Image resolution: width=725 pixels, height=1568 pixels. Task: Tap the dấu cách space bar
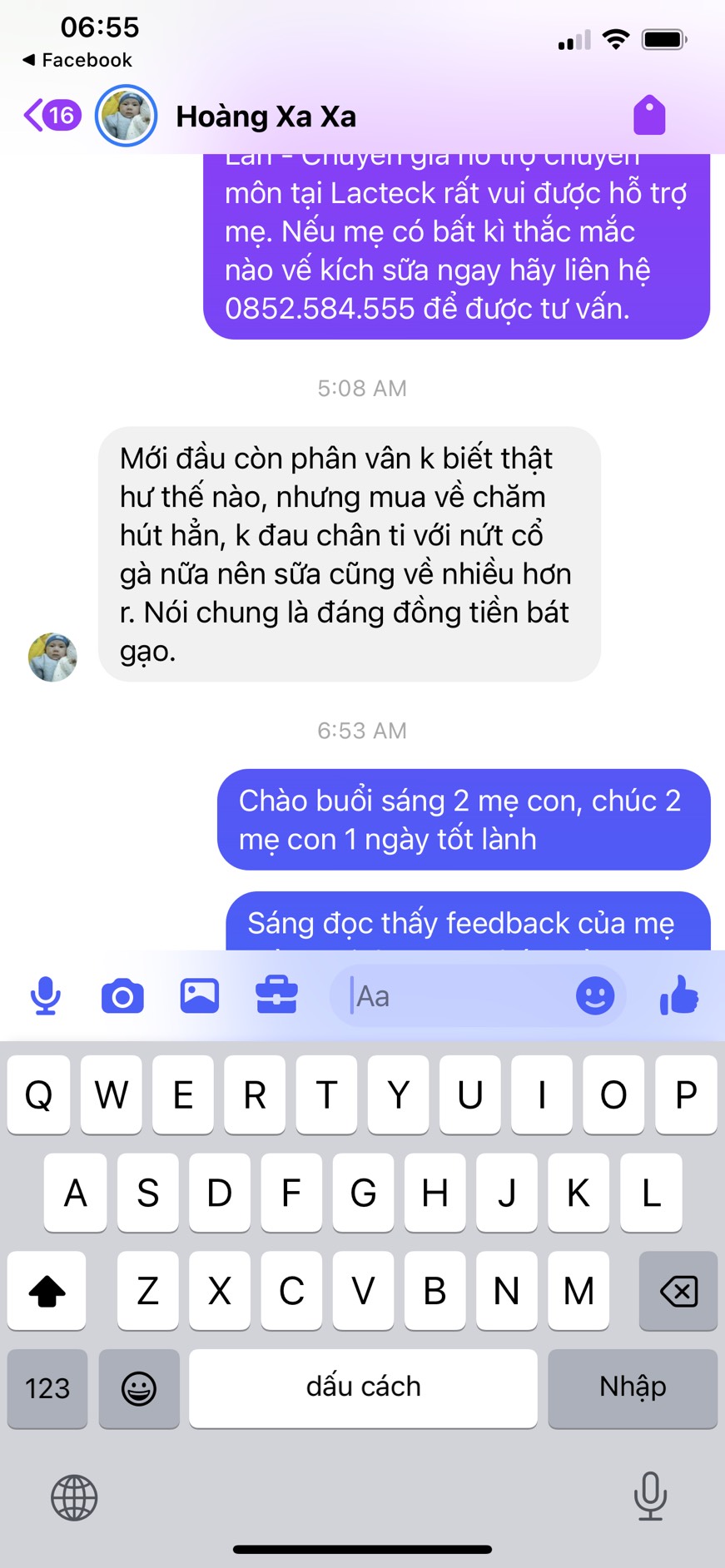pos(363,1388)
